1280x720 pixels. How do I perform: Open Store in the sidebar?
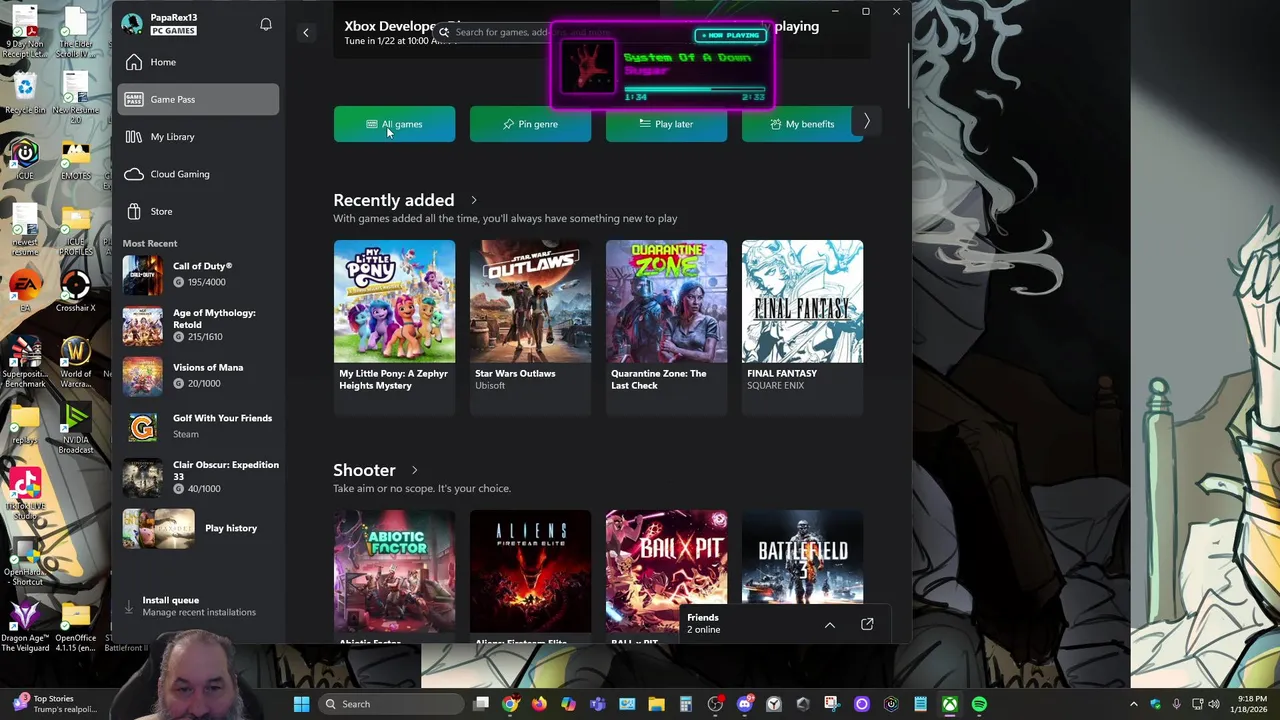click(x=198, y=211)
